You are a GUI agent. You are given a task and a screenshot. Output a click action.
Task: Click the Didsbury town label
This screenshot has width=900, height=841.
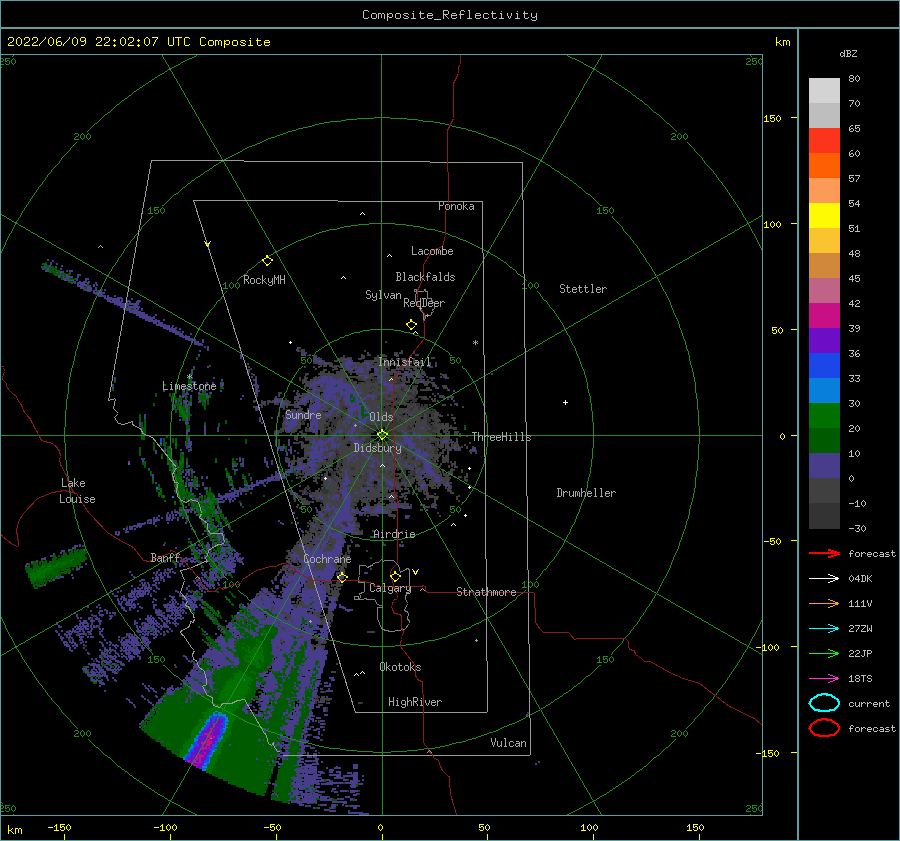[378, 448]
